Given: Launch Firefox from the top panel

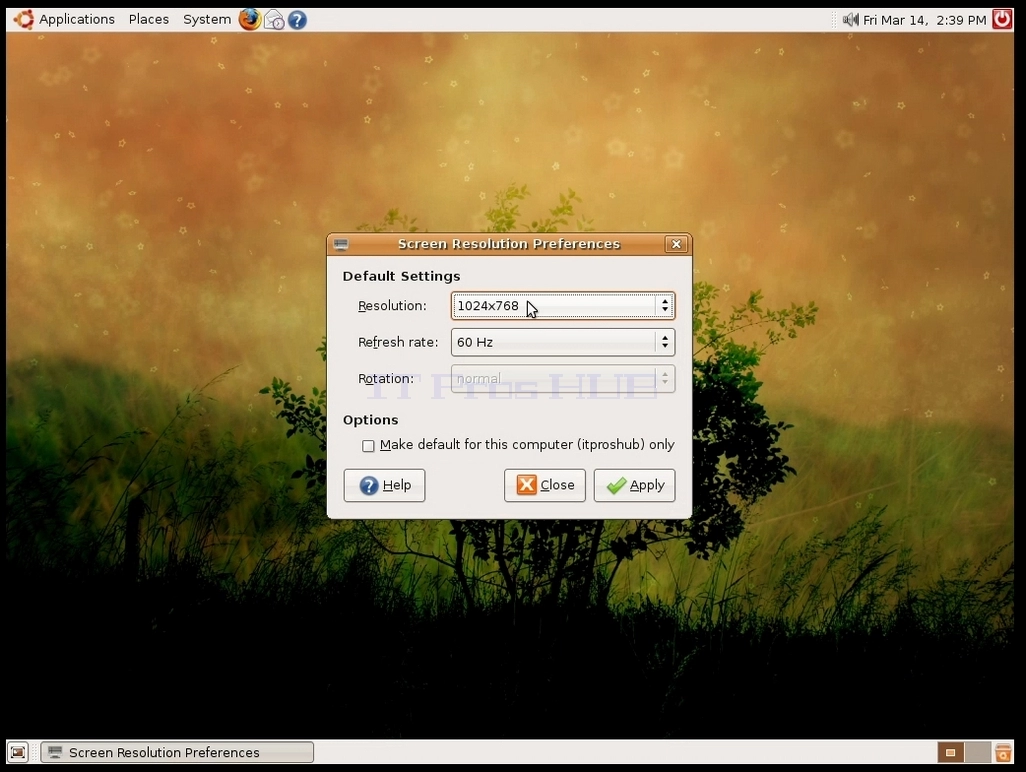Looking at the screenshot, I should pyautogui.click(x=249, y=20).
